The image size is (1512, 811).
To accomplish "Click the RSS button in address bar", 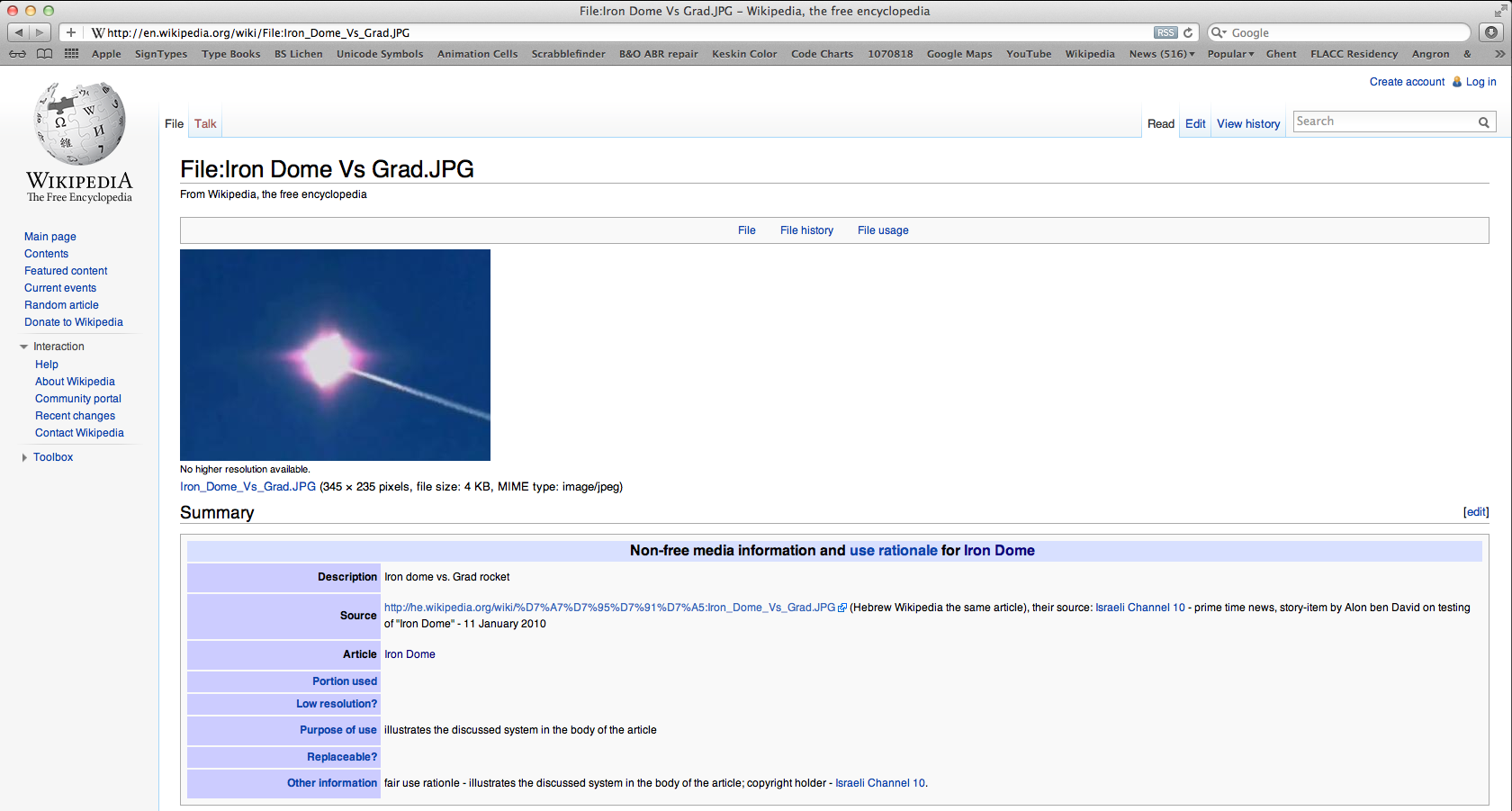I will coord(1165,32).
